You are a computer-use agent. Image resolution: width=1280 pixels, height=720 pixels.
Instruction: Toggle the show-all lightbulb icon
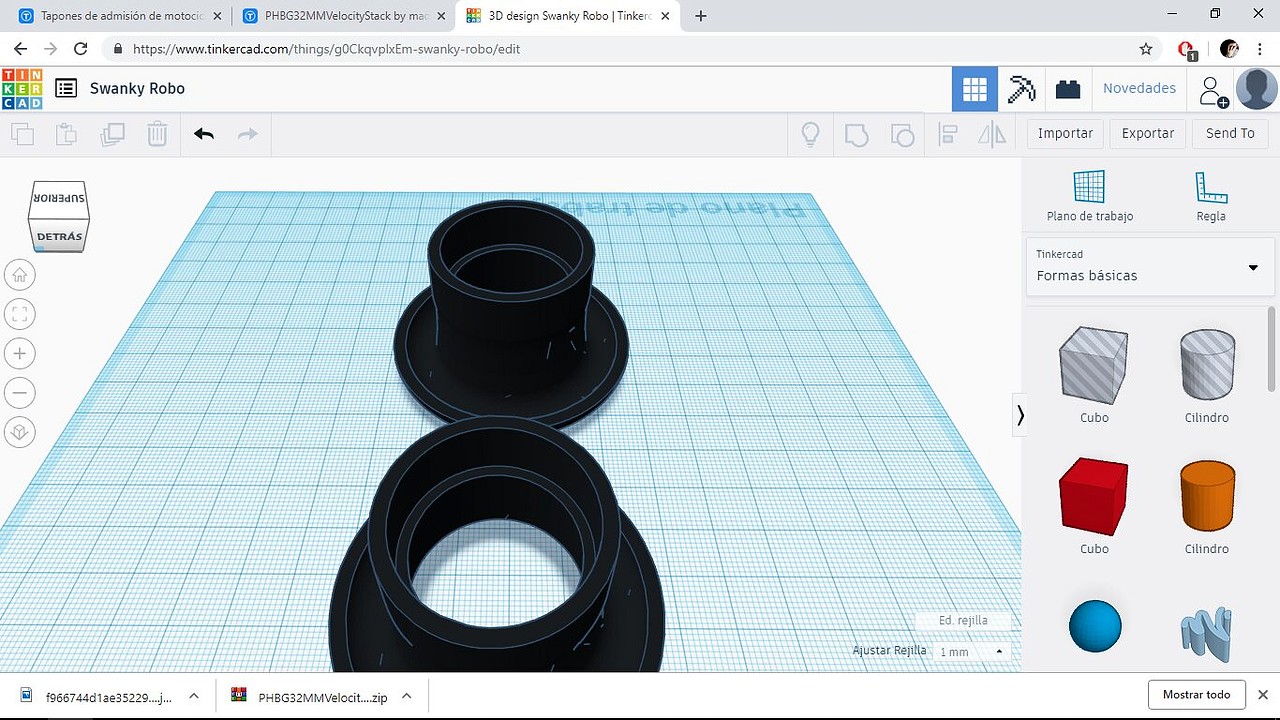pyautogui.click(x=811, y=134)
